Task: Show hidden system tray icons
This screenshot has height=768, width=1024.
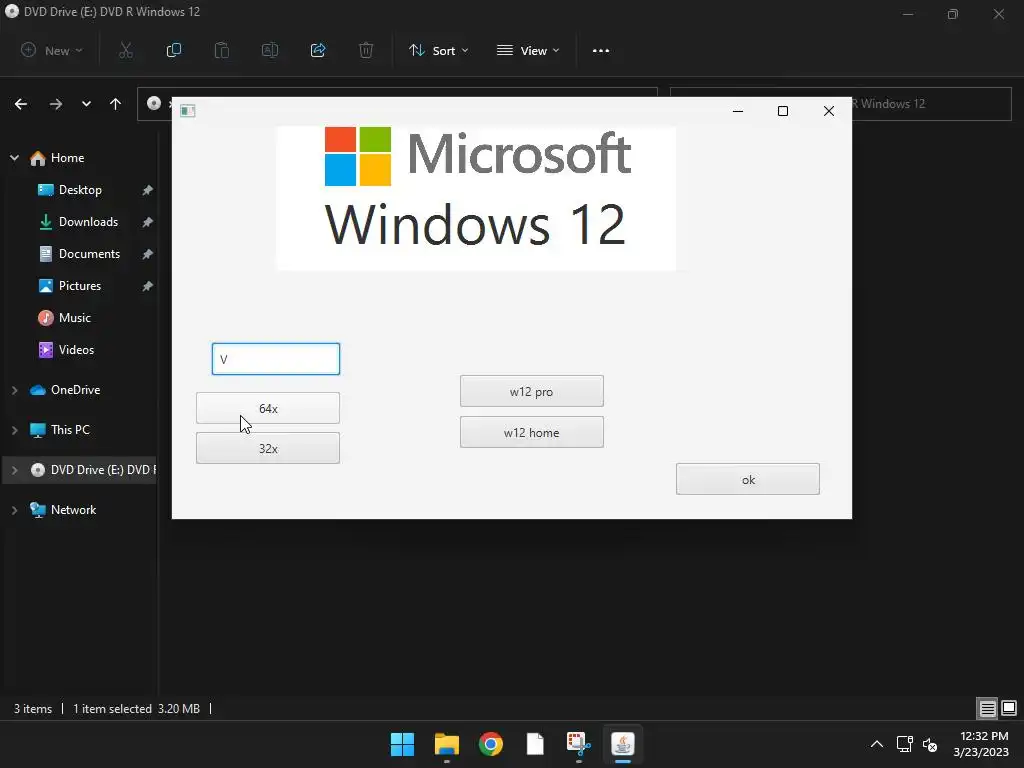Action: pos(877,744)
